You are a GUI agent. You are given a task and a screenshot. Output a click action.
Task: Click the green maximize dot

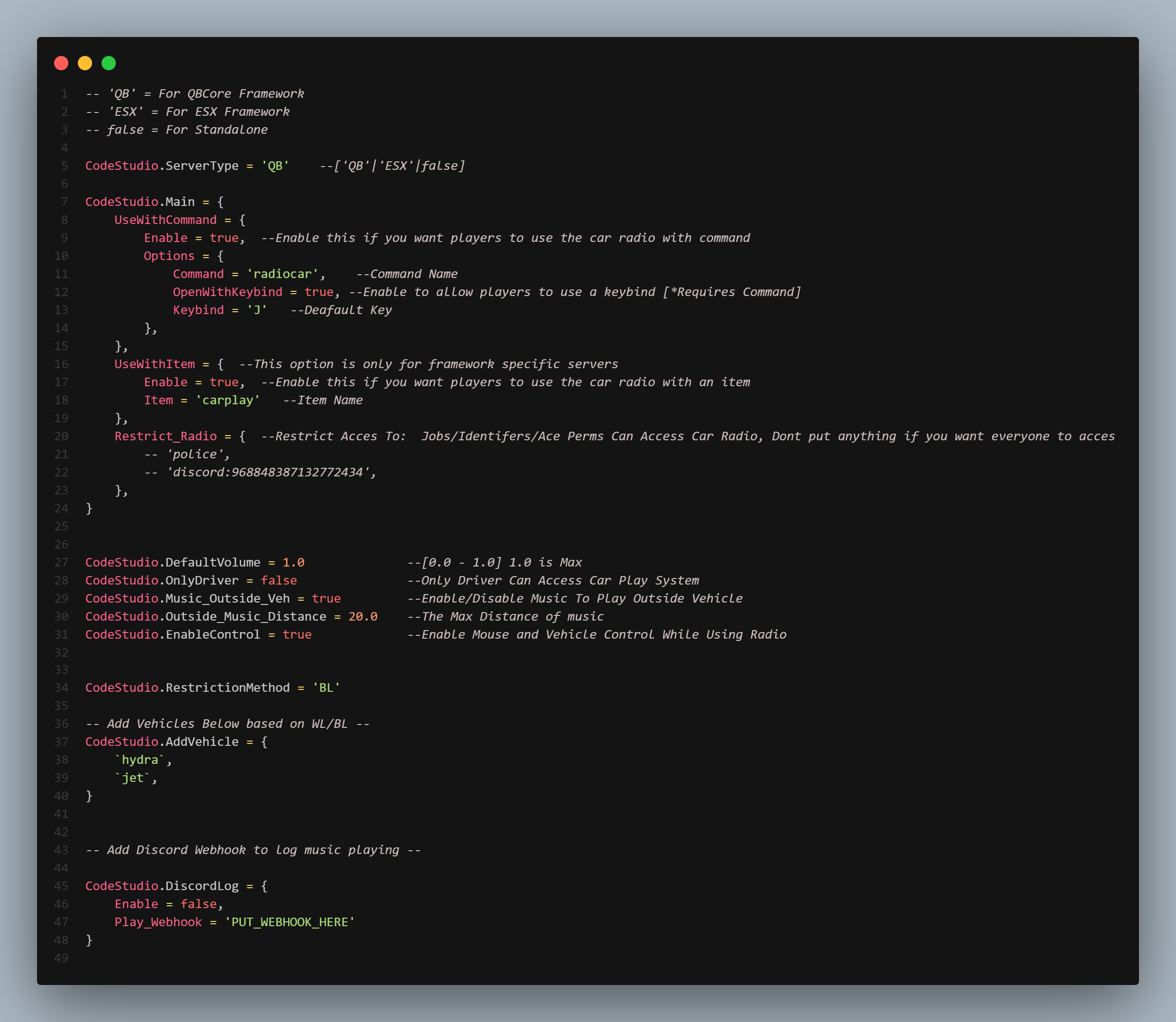point(108,63)
